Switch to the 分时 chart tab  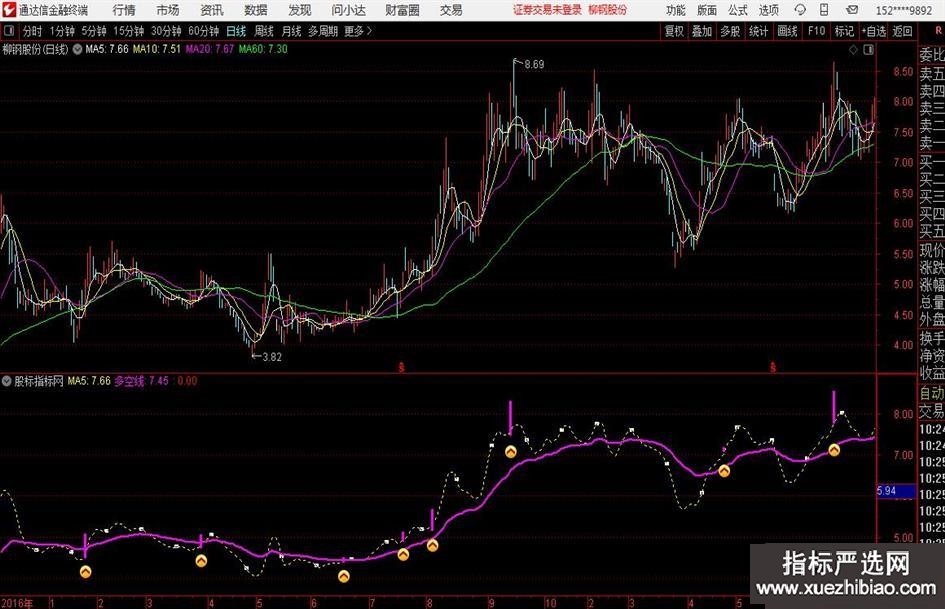33,31
